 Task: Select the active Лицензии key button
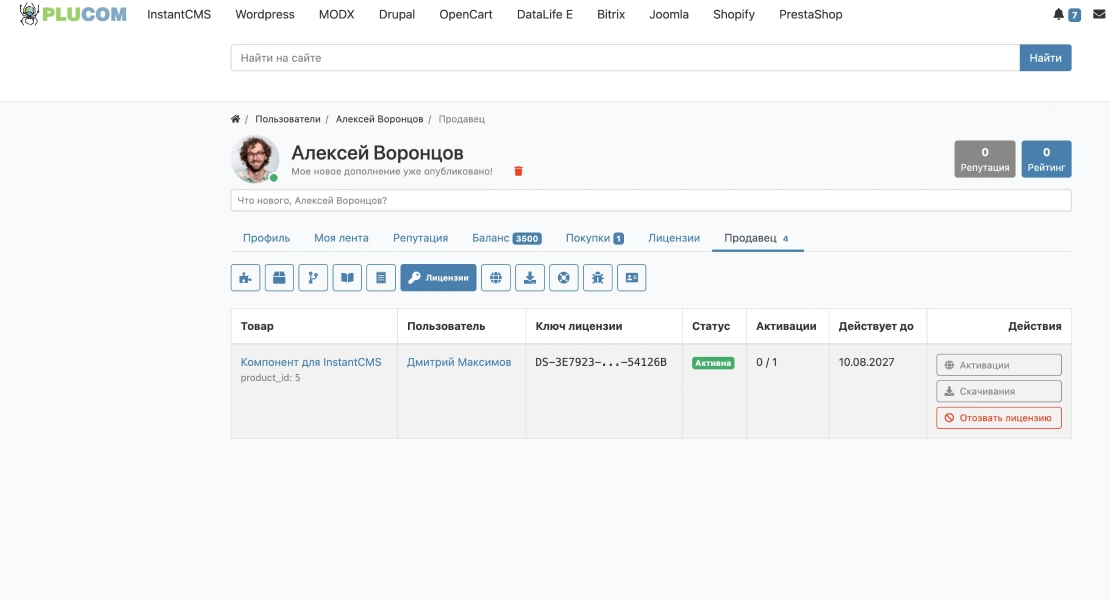438,277
